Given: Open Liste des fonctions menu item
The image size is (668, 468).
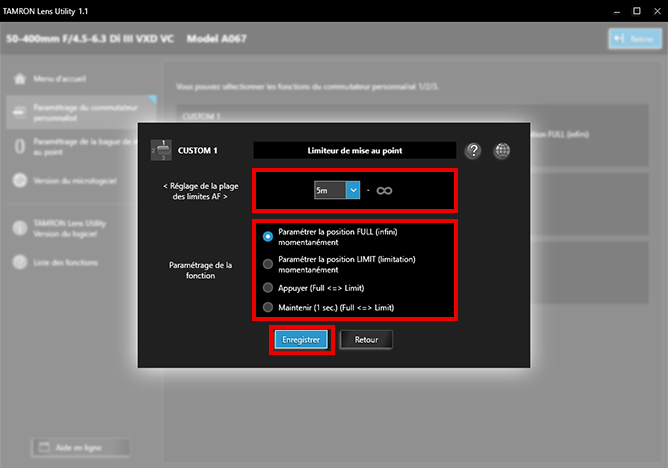Looking at the screenshot, I should (x=66, y=263).
